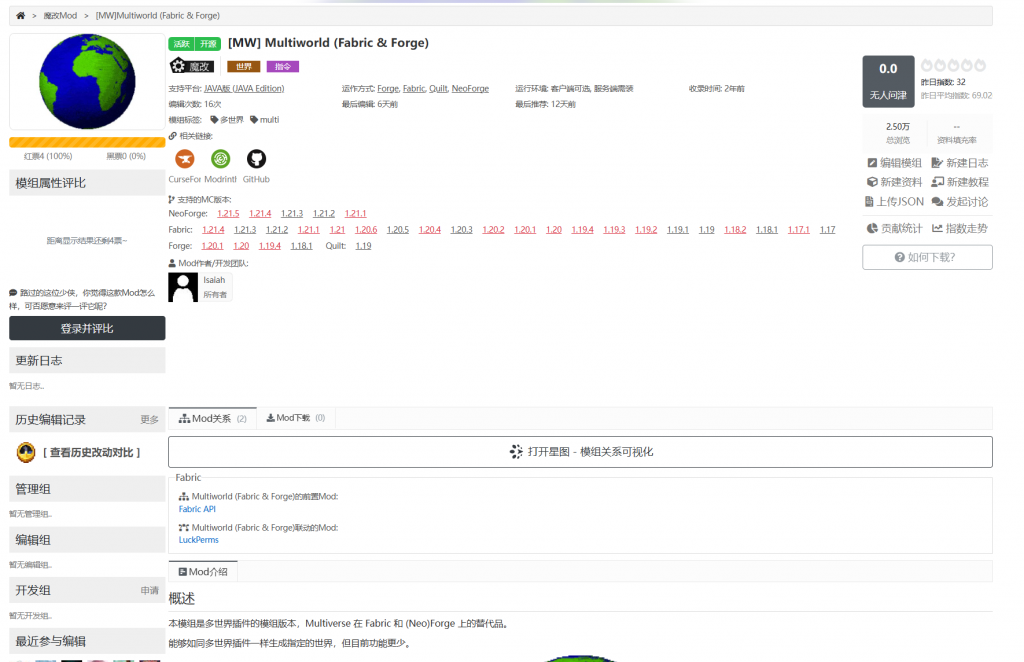Click the Quilt run-method link
Viewport: 1024px width, 662px height.
click(438, 89)
